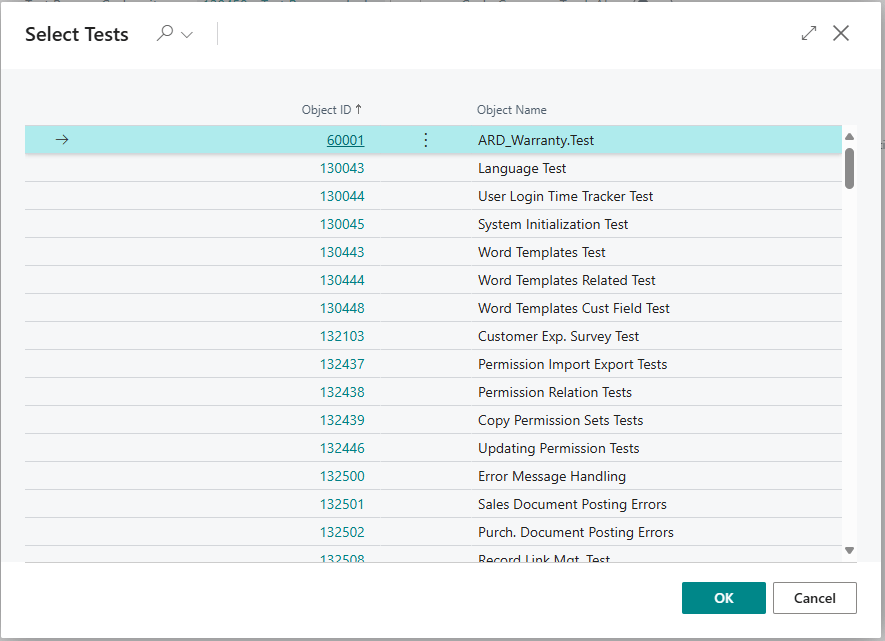Select the Language Test row

tap(522, 169)
